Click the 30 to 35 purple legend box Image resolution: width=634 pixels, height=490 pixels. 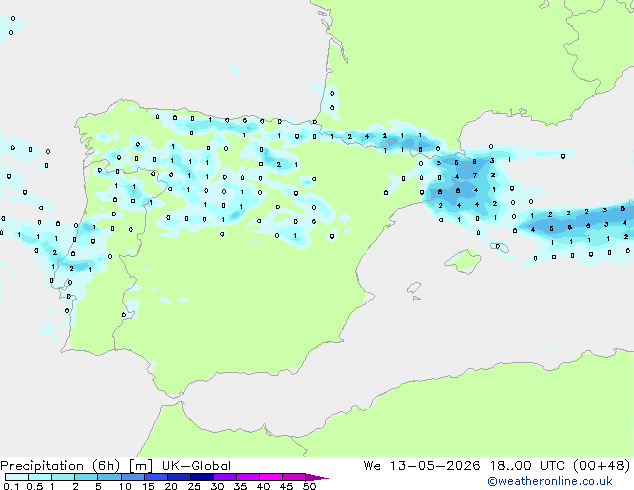click(225, 477)
